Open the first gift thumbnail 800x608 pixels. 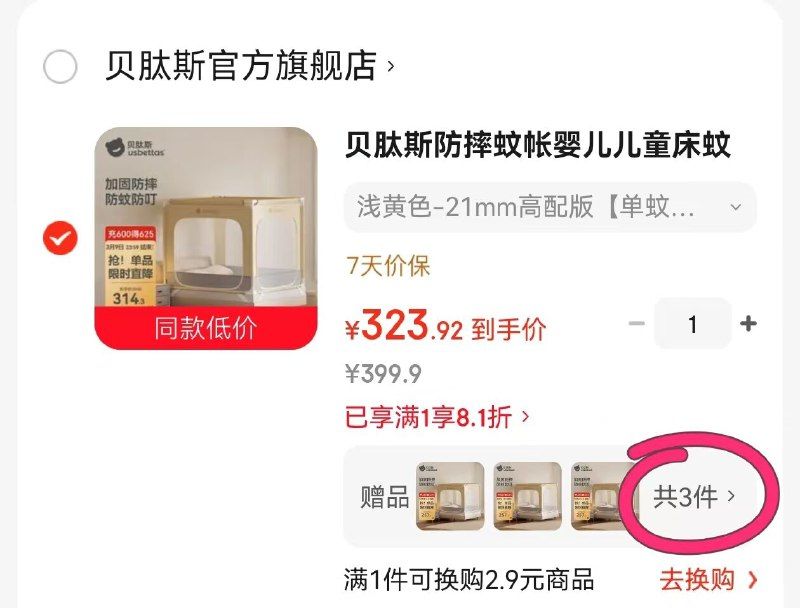coord(450,496)
